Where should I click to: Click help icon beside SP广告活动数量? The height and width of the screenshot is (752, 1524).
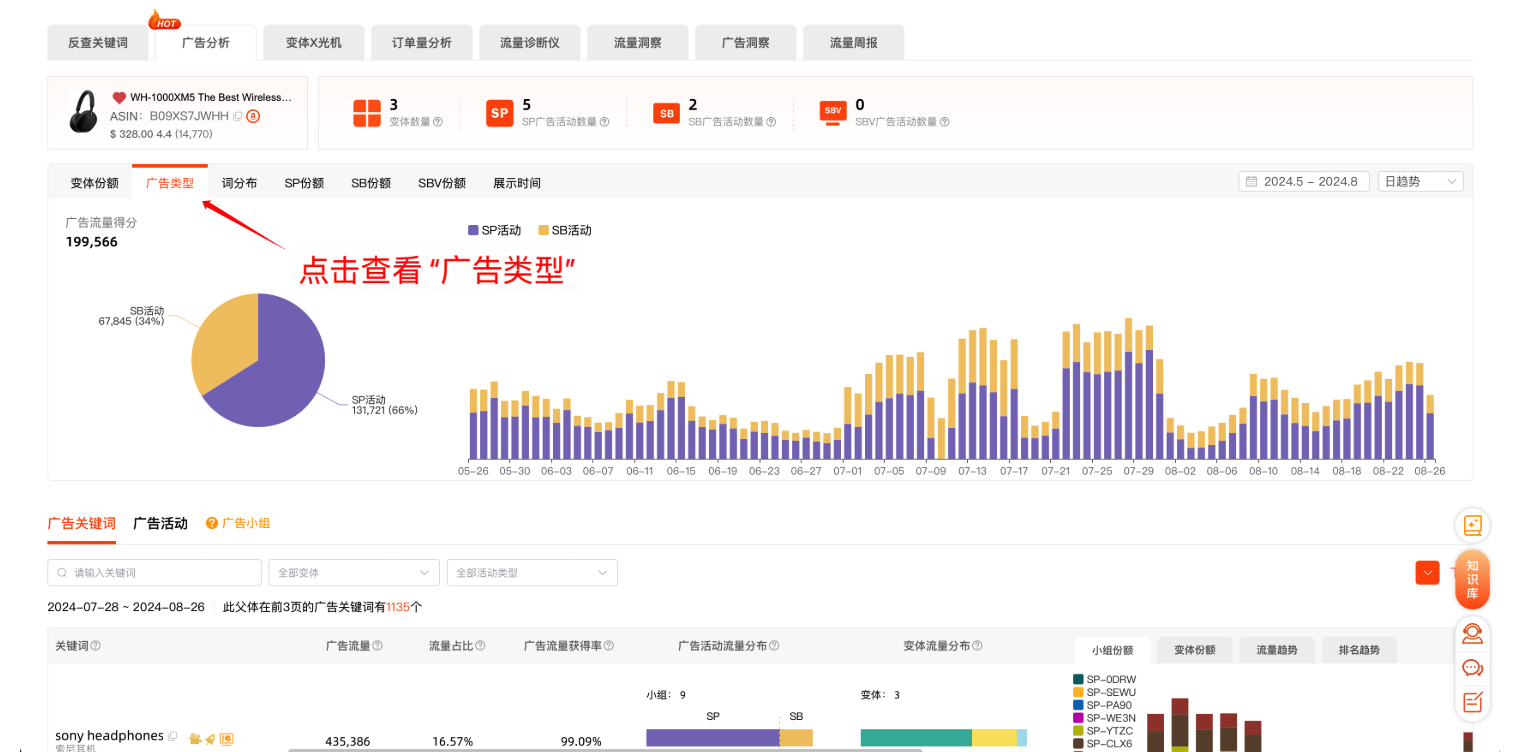(x=604, y=122)
